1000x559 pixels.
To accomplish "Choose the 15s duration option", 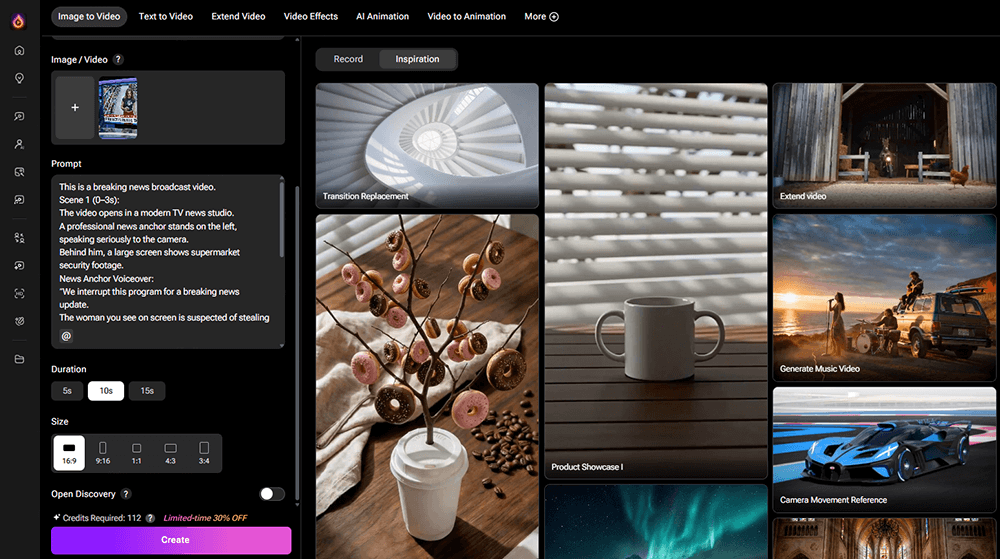I will pyautogui.click(x=147, y=391).
